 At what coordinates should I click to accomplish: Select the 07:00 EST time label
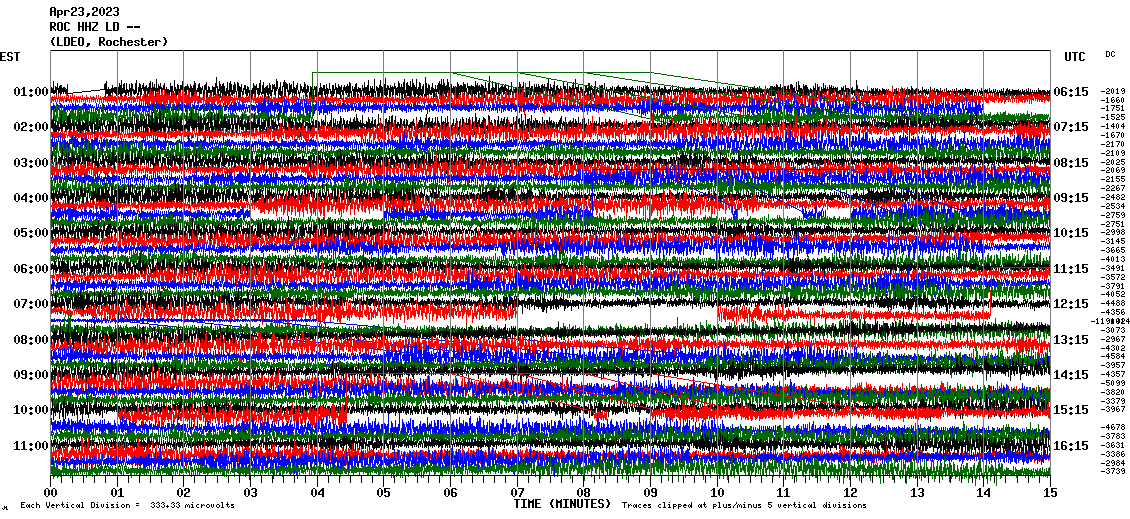pyautogui.click(x=31, y=304)
